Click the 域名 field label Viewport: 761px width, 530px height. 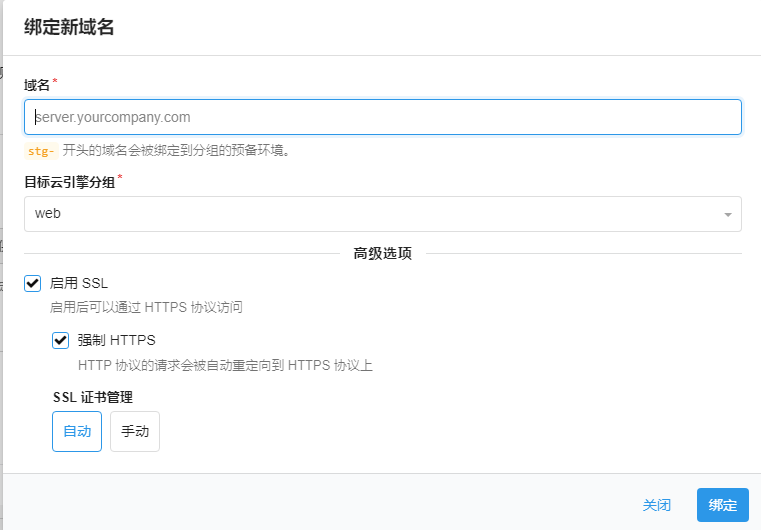click(x=37, y=85)
